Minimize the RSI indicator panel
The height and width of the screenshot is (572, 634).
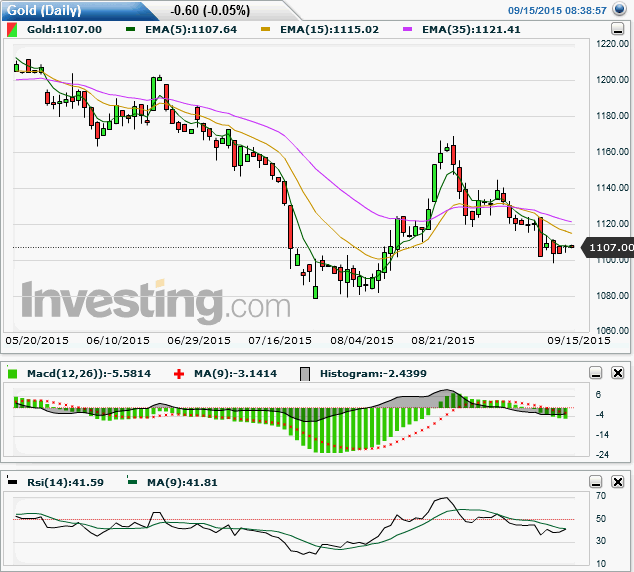[596, 482]
